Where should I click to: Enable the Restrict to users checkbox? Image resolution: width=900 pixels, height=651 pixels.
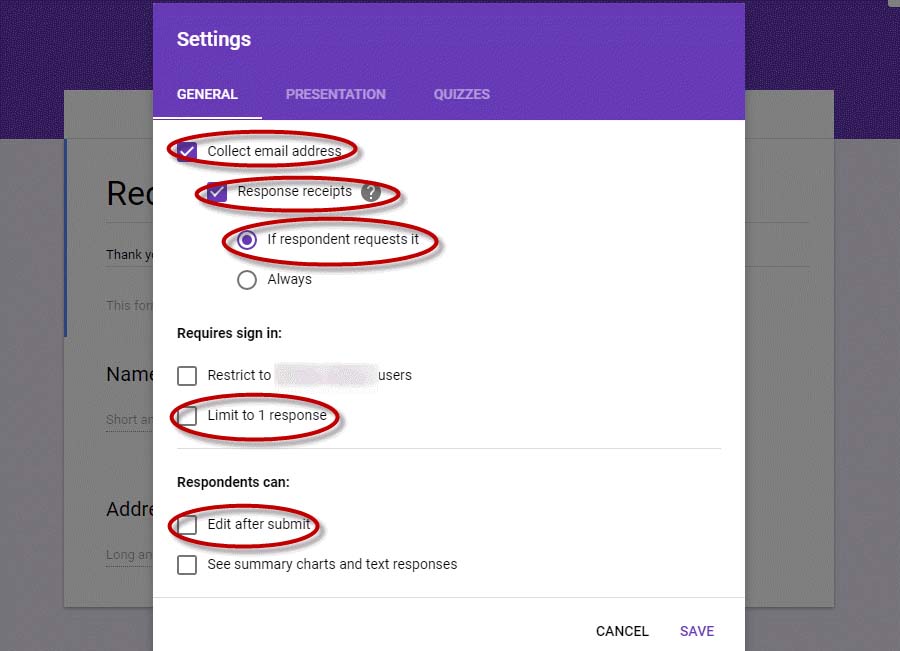coord(187,375)
